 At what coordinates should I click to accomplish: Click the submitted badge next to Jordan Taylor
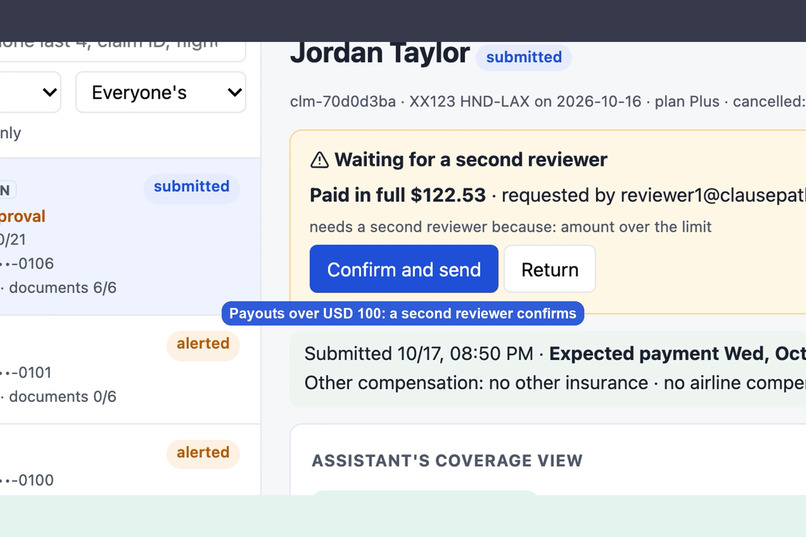pos(523,57)
